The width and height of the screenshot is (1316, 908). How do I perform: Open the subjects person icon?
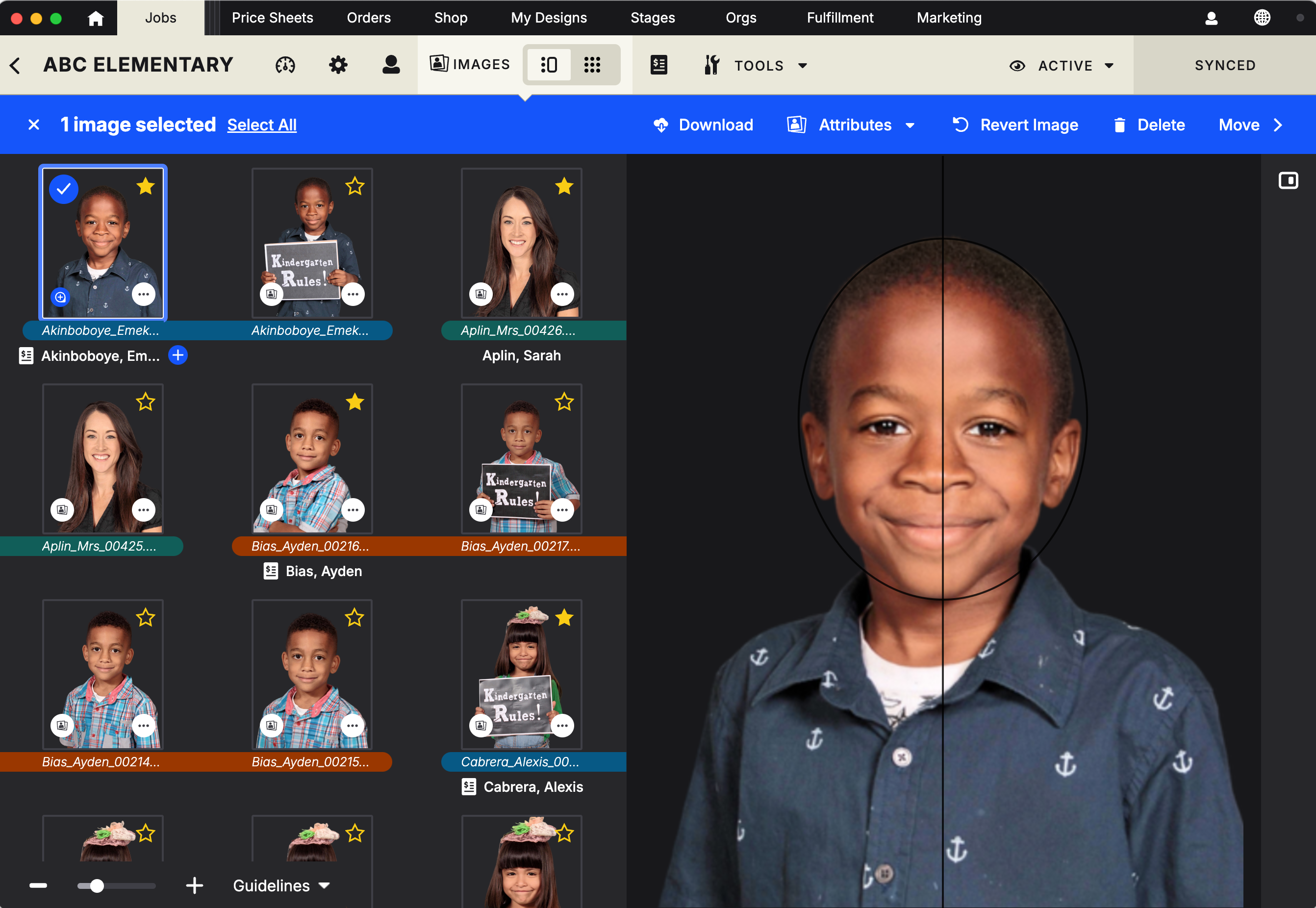point(391,65)
